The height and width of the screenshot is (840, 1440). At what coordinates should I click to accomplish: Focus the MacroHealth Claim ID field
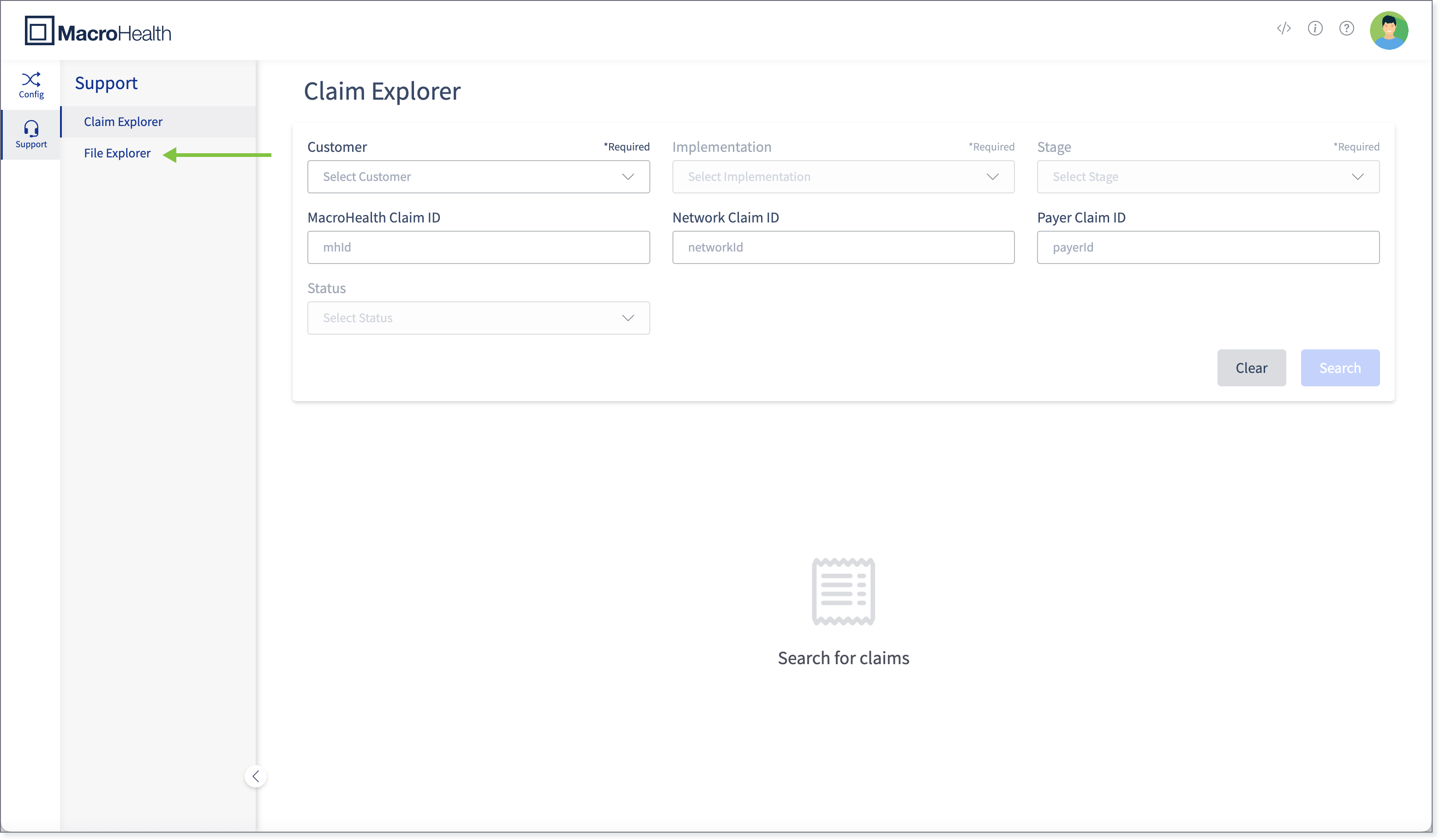[478, 247]
